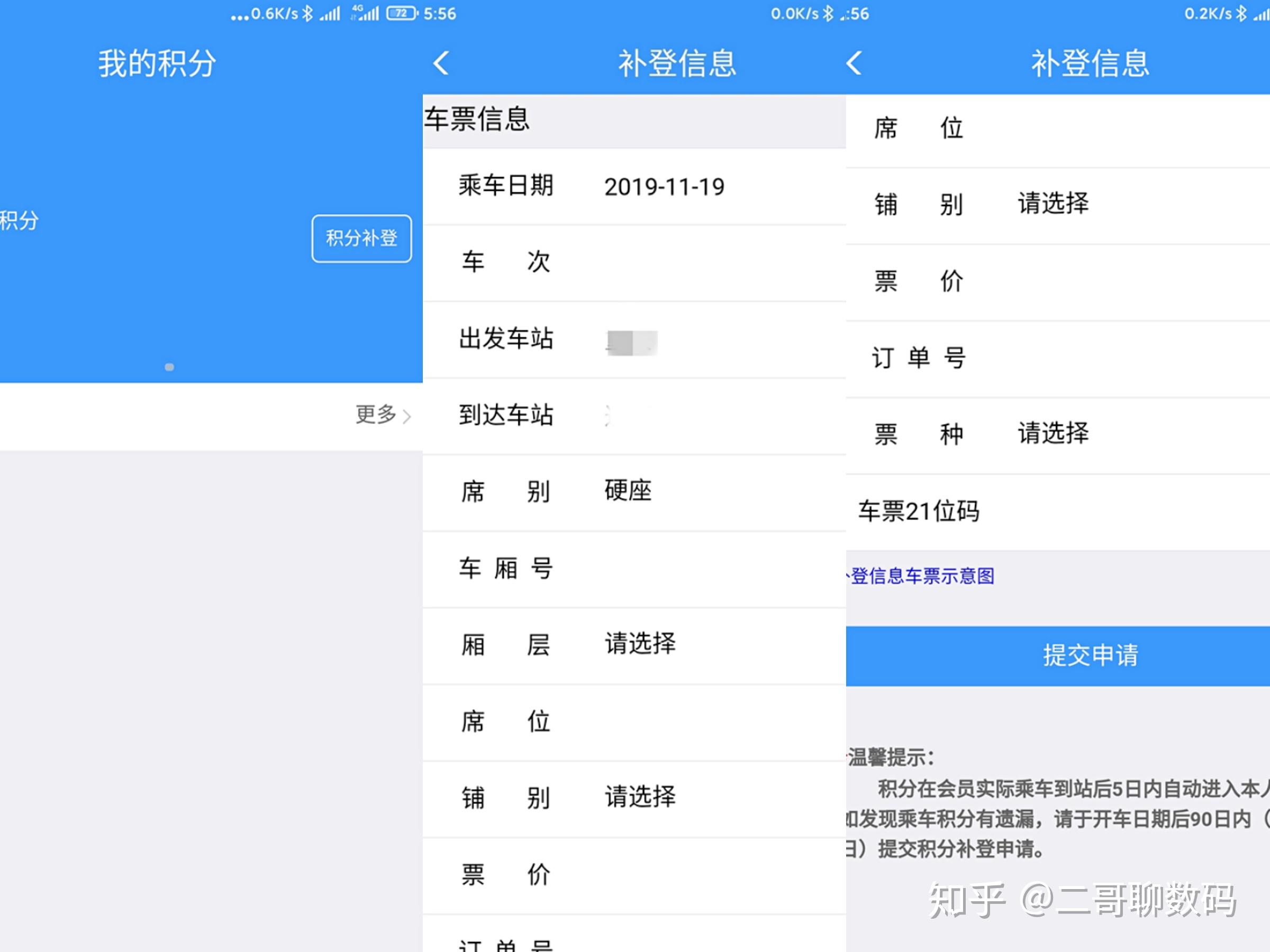Tap the 车票21位码 input field
Viewport: 1270px width, 952px height.
click(1058, 512)
